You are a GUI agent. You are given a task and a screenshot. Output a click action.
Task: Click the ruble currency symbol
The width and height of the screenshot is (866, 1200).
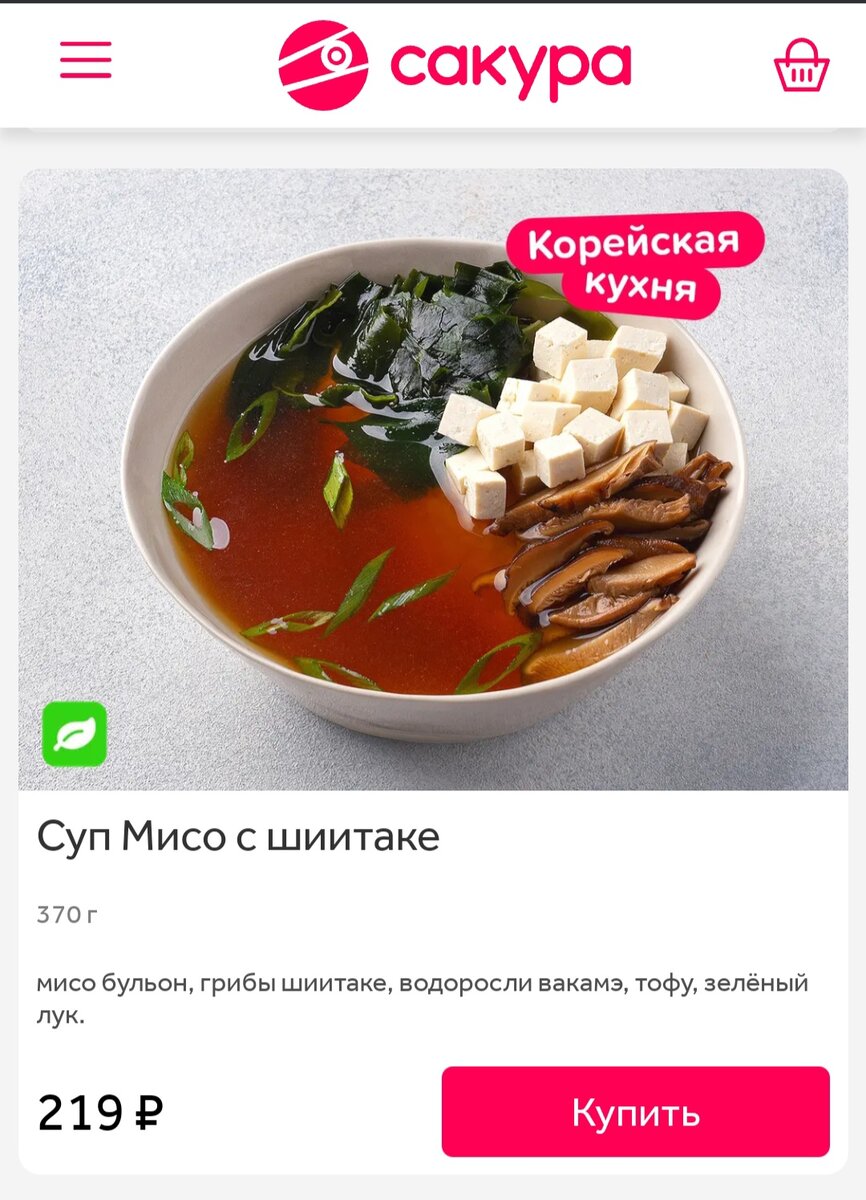[x=148, y=1111]
